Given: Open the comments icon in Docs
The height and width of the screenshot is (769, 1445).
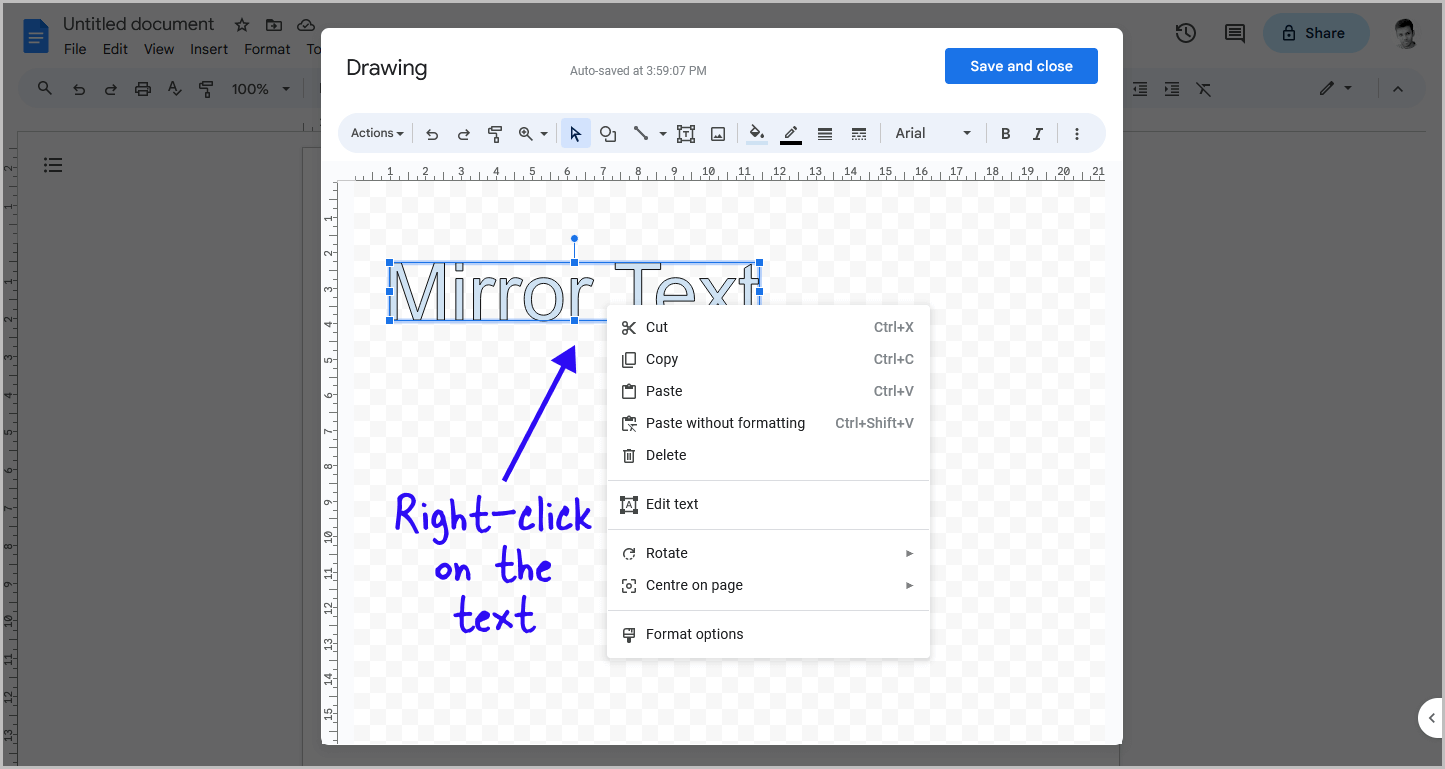Looking at the screenshot, I should coord(1235,33).
